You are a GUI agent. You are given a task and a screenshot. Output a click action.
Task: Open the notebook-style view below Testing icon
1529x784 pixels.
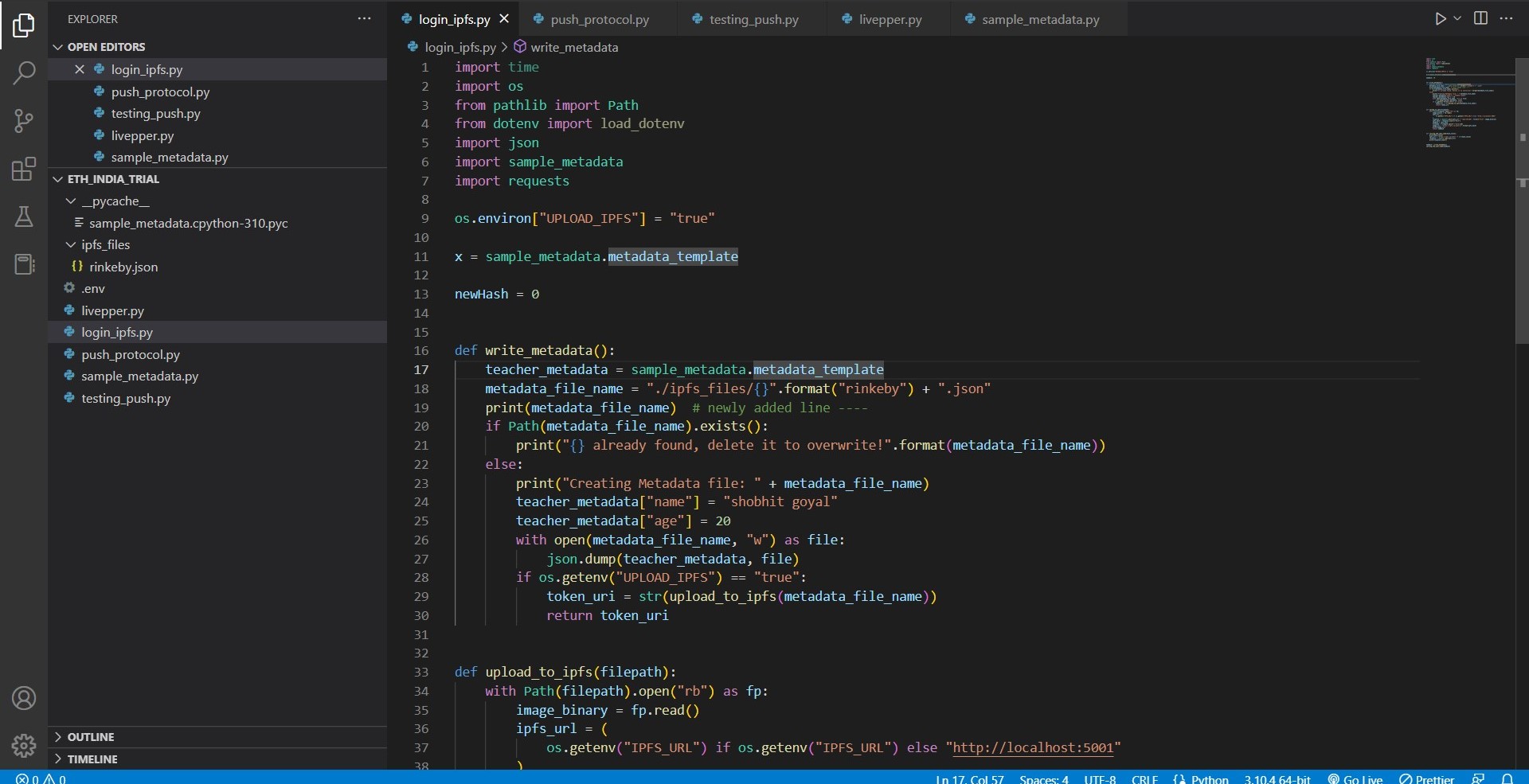pyautogui.click(x=24, y=264)
